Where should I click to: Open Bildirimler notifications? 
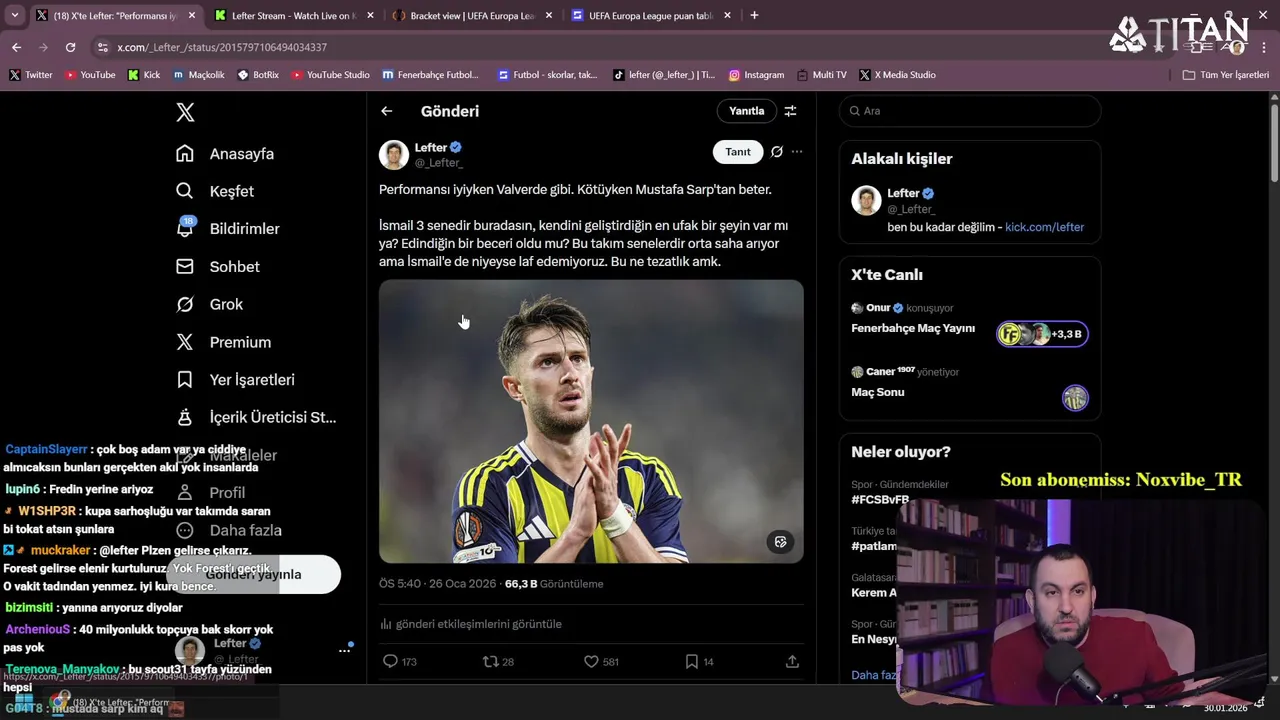coord(228,229)
